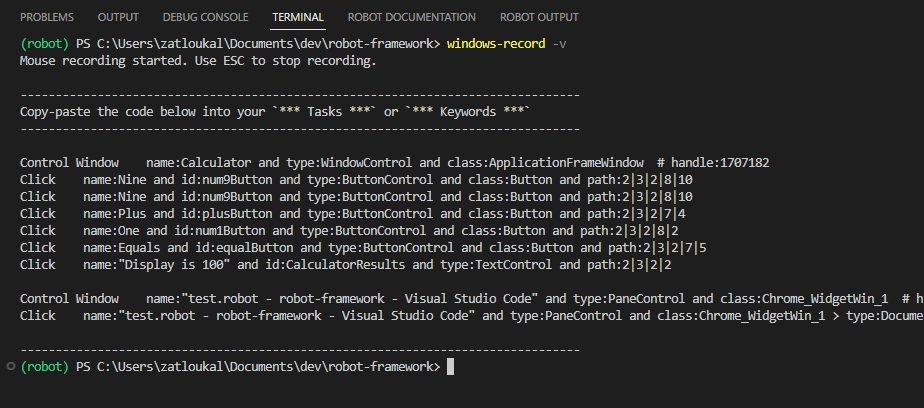924x408 pixels.
Task: Select the DEBUG CONSOLE tab
Action: coord(205,18)
